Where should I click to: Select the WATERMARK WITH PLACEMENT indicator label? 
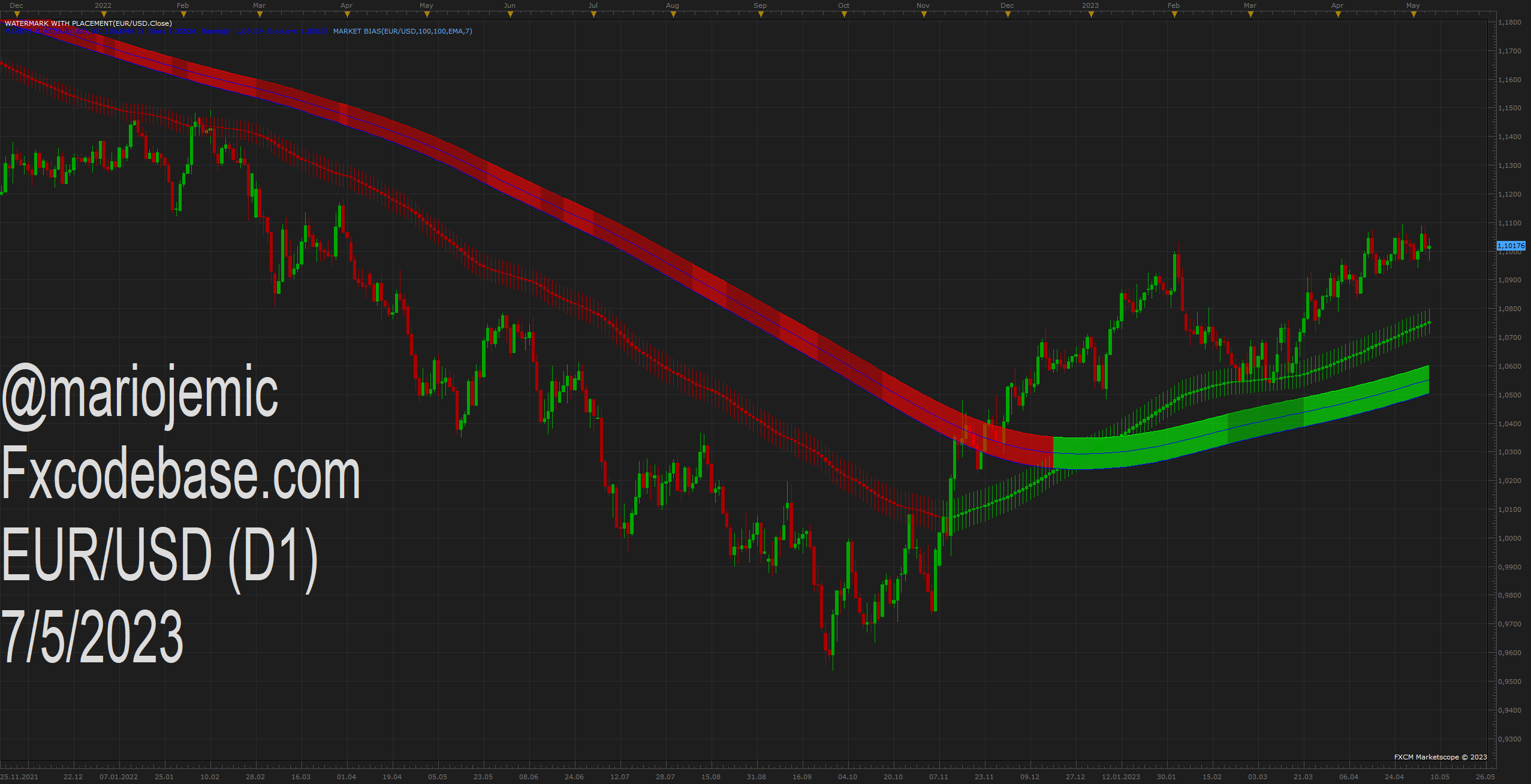88,23
